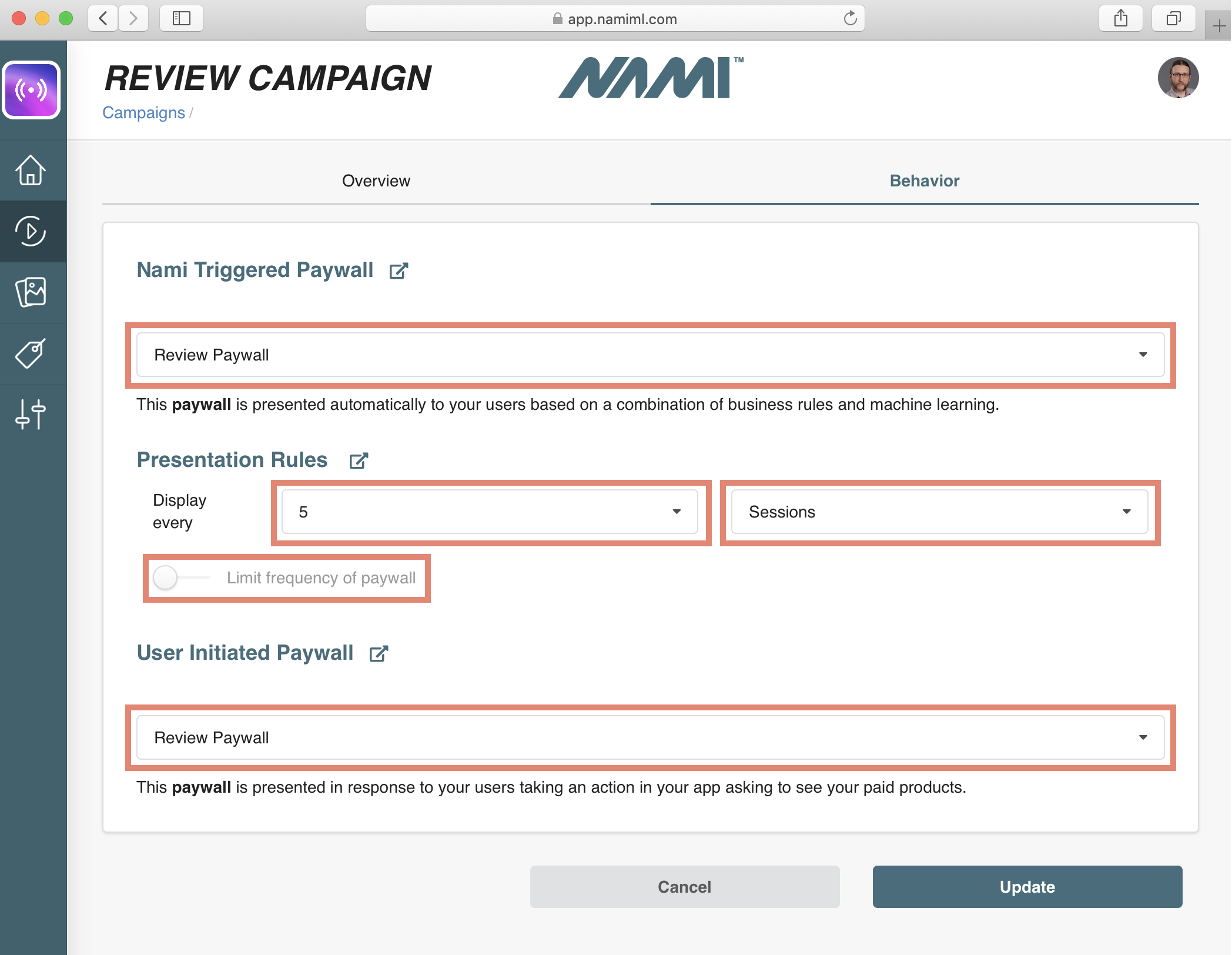Screen dimensions: 1232x955
Task: Select the Behavior tab
Action: 924,181
